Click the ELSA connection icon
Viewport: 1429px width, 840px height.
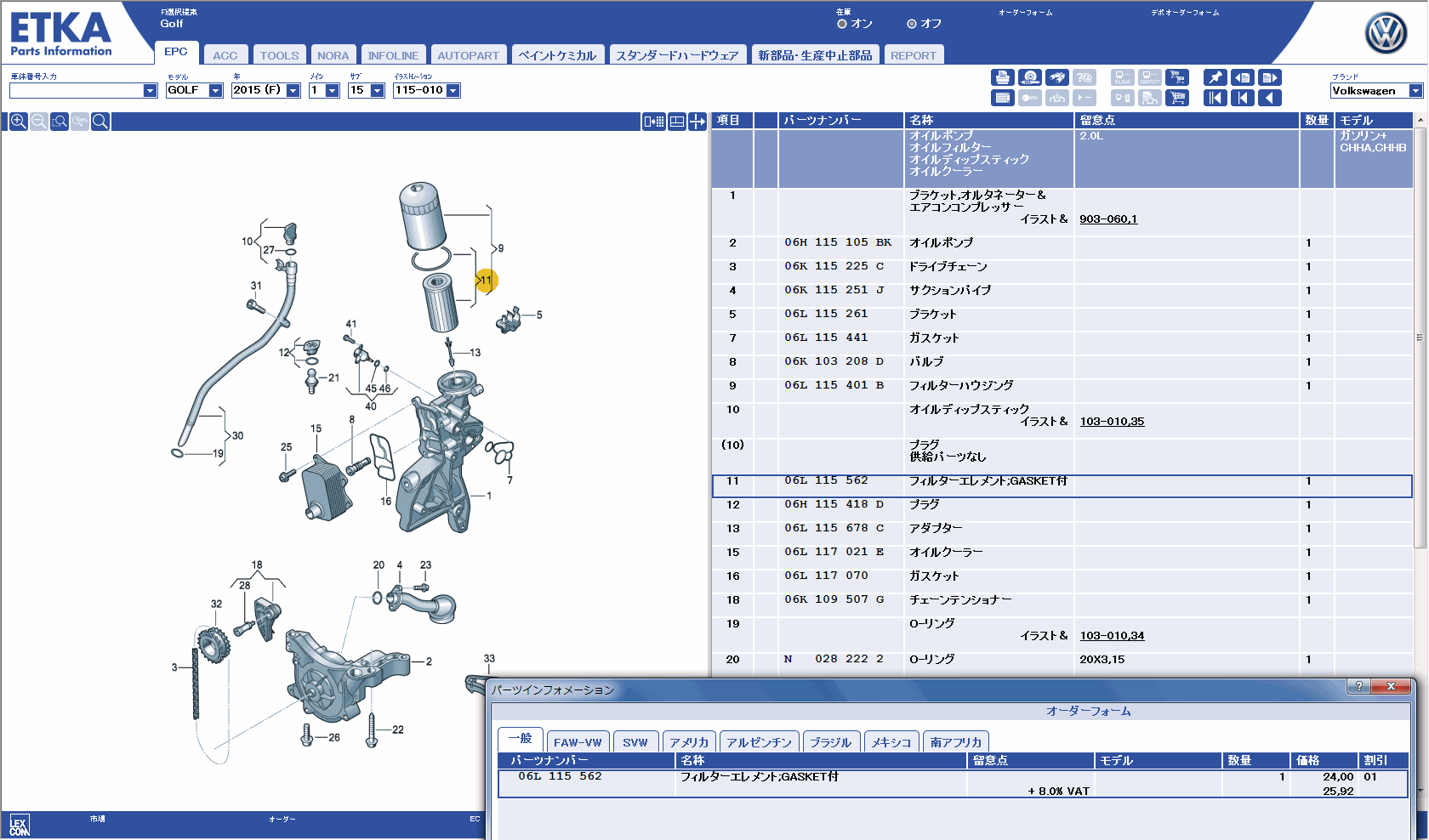(1123, 77)
